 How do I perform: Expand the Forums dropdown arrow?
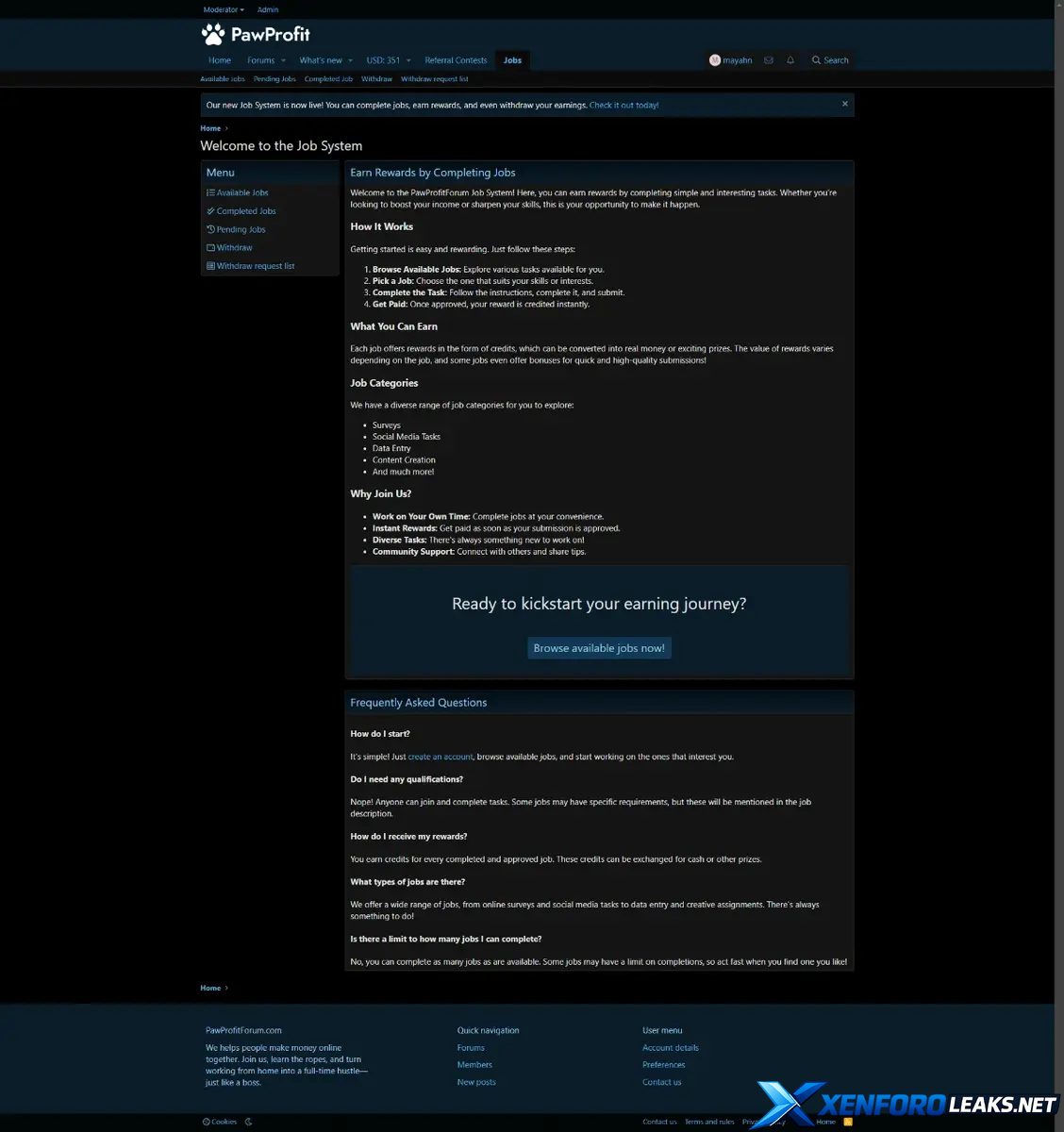coord(283,60)
